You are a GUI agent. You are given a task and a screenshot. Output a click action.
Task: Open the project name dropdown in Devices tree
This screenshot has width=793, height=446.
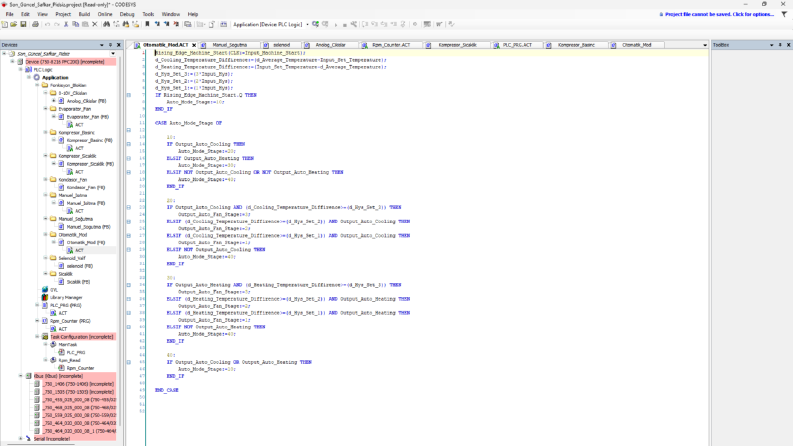113,54
